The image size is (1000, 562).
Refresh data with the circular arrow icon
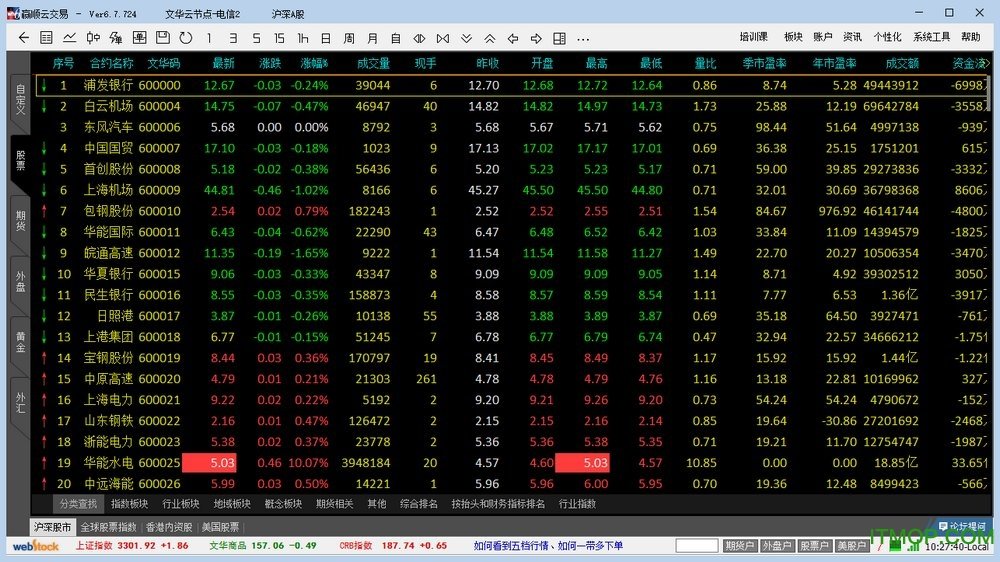[x=186, y=38]
